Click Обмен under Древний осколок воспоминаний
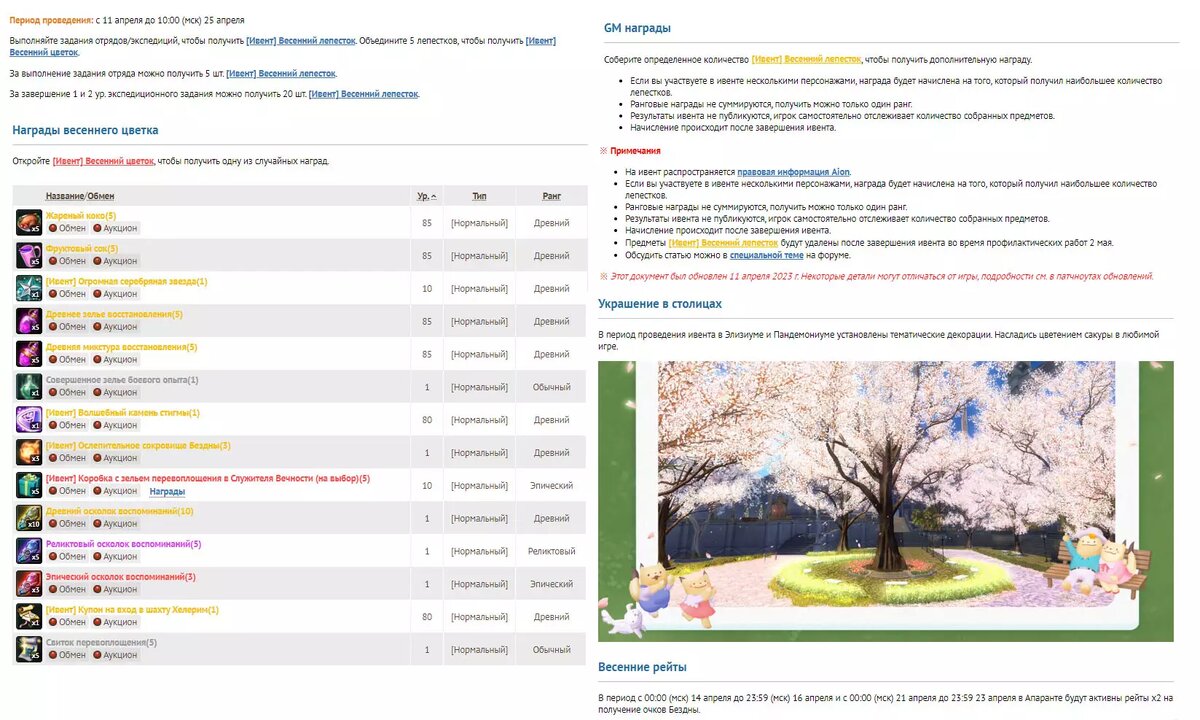 pos(68,524)
